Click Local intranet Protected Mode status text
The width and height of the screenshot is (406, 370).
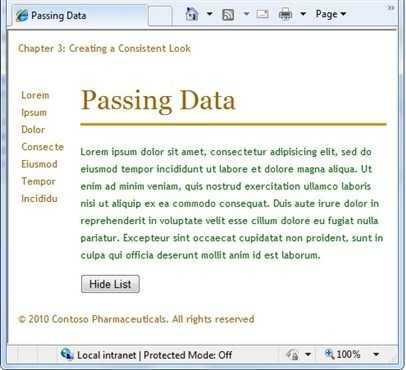tap(154, 355)
